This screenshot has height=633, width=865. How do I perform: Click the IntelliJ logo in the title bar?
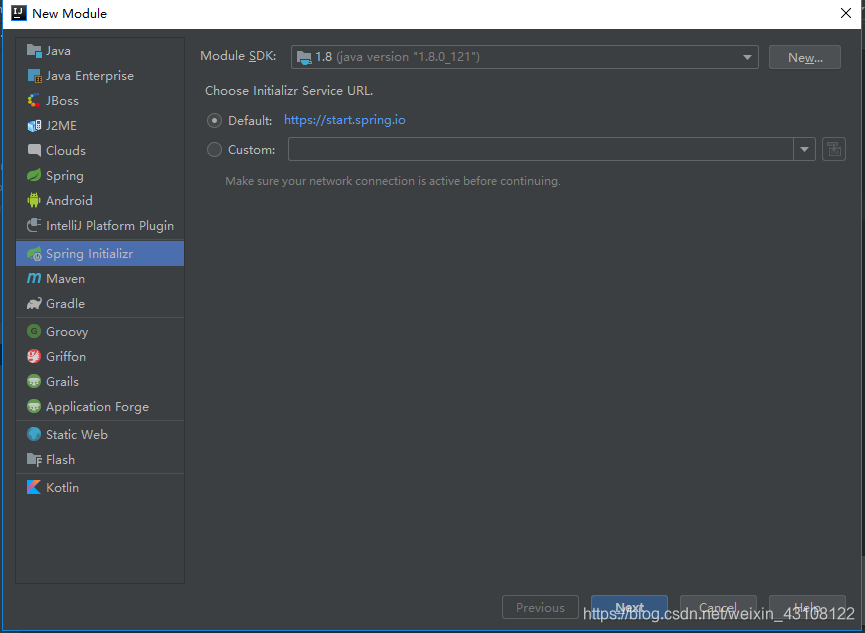pyautogui.click(x=19, y=13)
